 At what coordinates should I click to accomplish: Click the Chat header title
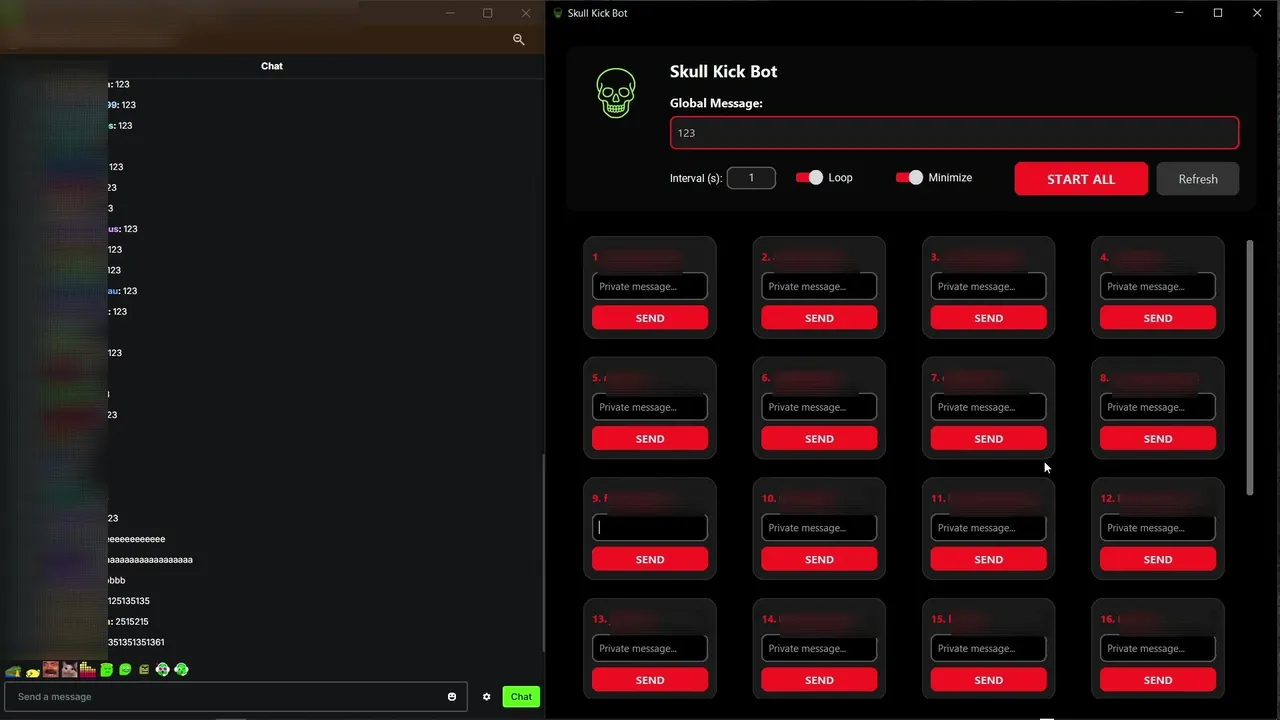pos(272,66)
